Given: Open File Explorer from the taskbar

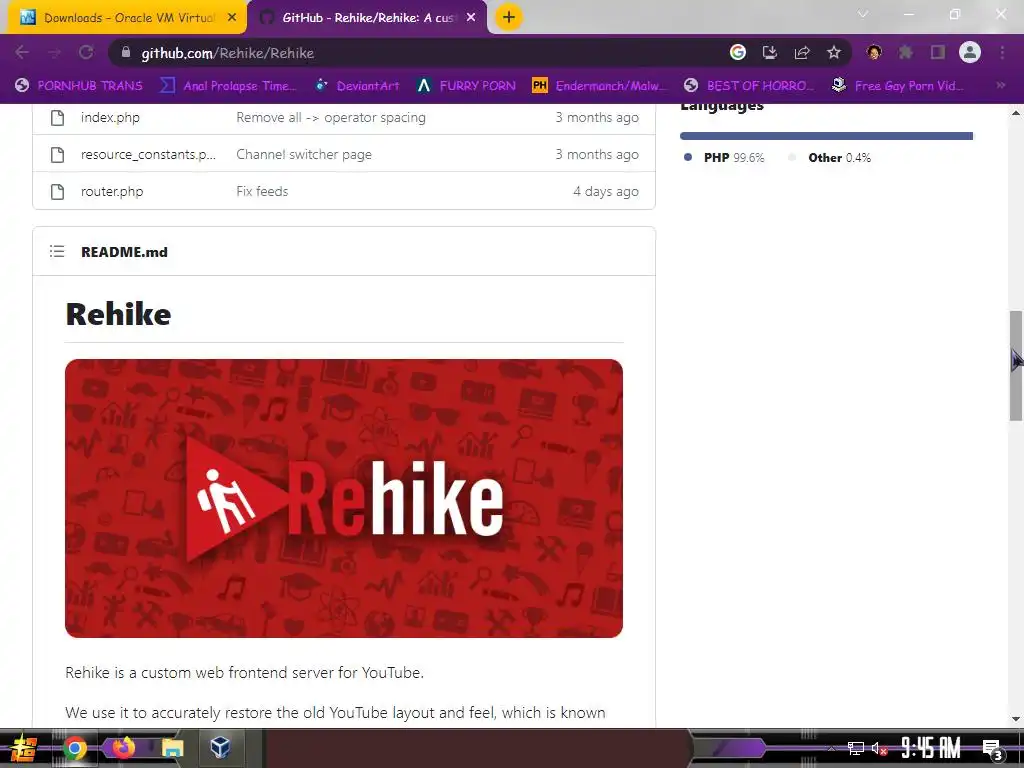Looking at the screenshot, I should pos(172,748).
